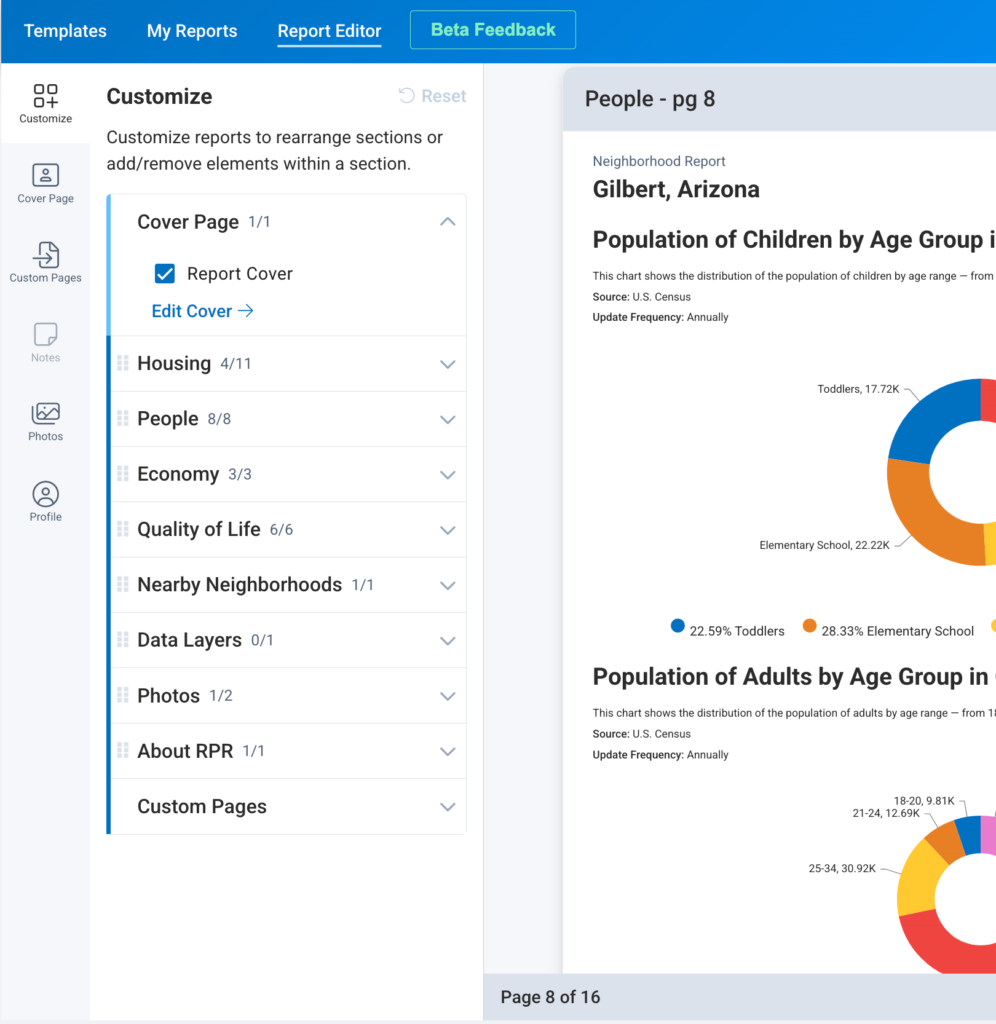Click the Notes sidebar icon

coord(45,342)
